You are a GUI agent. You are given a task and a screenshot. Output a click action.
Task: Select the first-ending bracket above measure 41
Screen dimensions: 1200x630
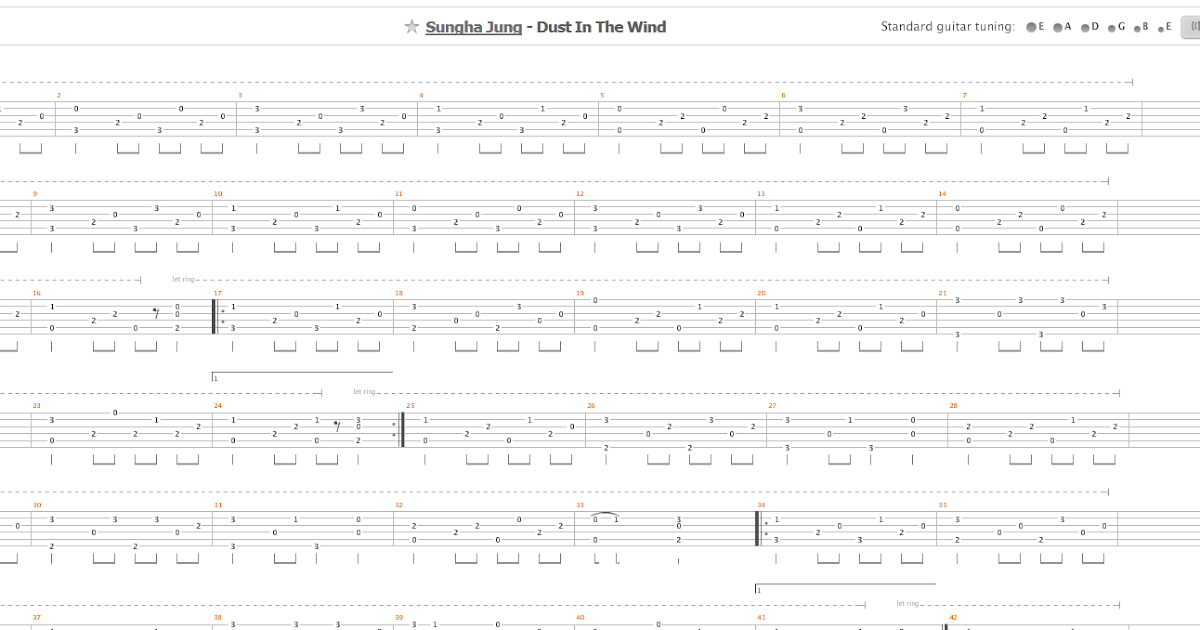point(845,589)
